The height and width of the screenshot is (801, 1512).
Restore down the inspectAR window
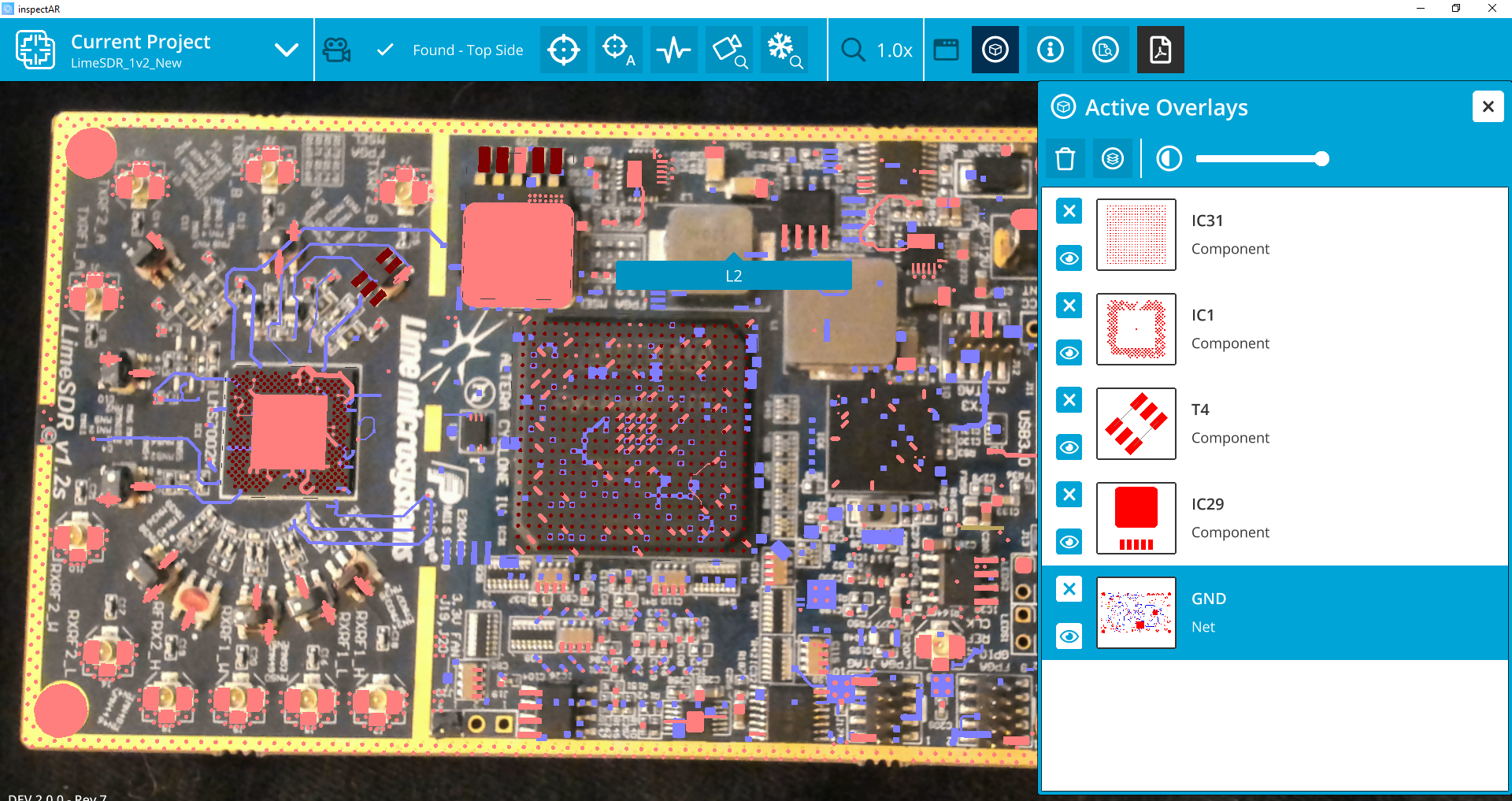(x=1456, y=9)
